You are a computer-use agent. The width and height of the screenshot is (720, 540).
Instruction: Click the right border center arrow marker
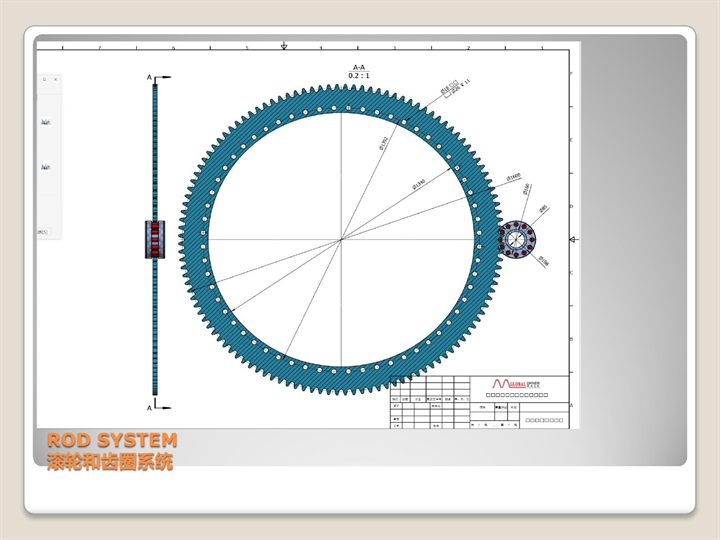coord(574,239)
